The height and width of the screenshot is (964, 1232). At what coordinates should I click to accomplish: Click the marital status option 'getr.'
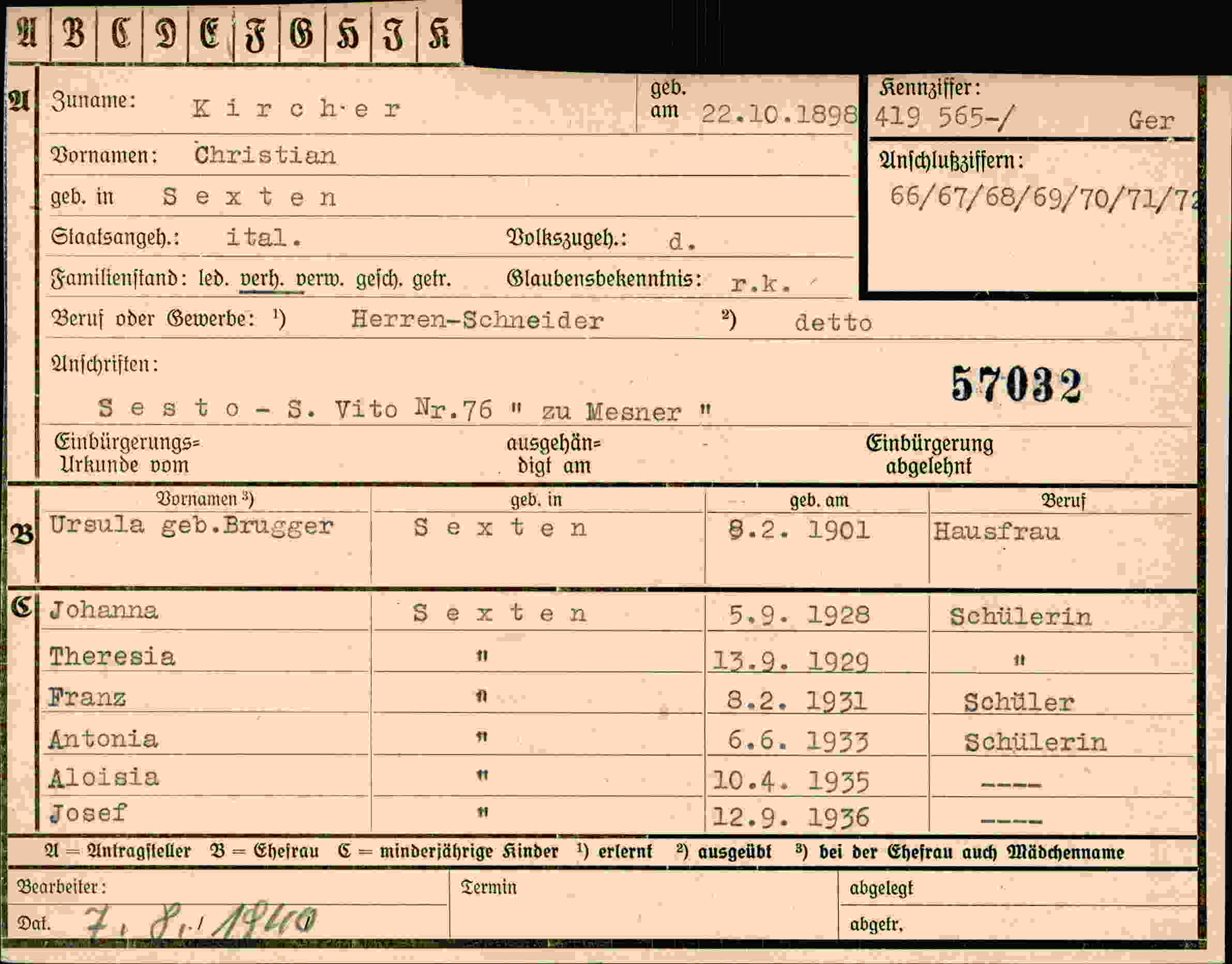431,279
